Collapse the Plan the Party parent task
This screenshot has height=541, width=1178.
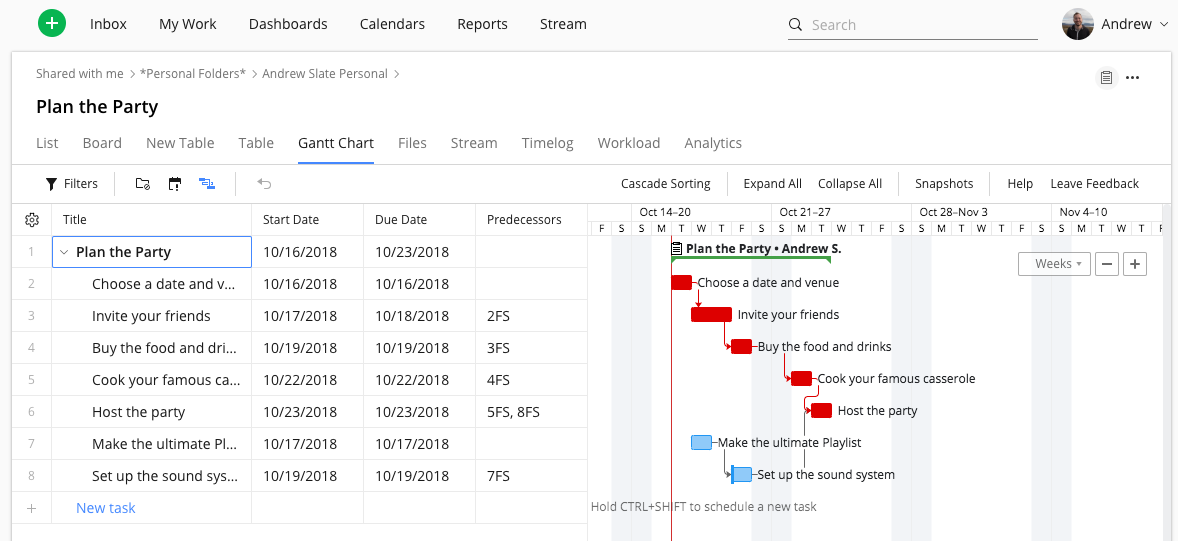click(x=64, y=253)
